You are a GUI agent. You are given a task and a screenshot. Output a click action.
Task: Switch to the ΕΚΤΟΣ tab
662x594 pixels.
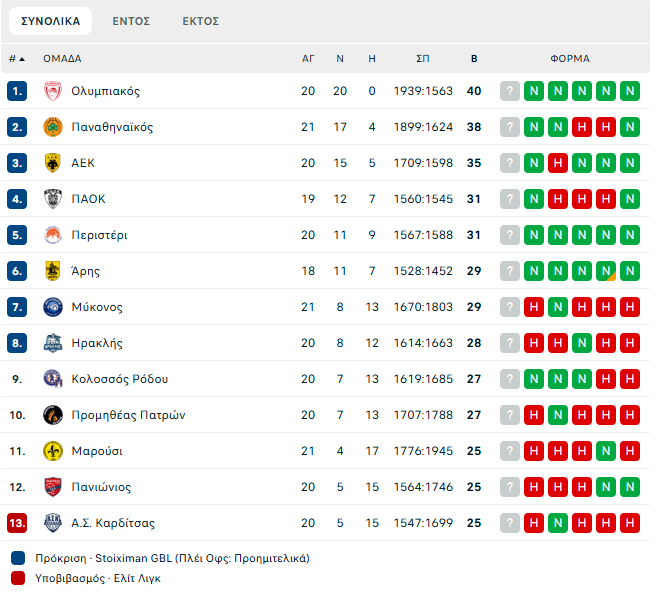tap(201, 21)
